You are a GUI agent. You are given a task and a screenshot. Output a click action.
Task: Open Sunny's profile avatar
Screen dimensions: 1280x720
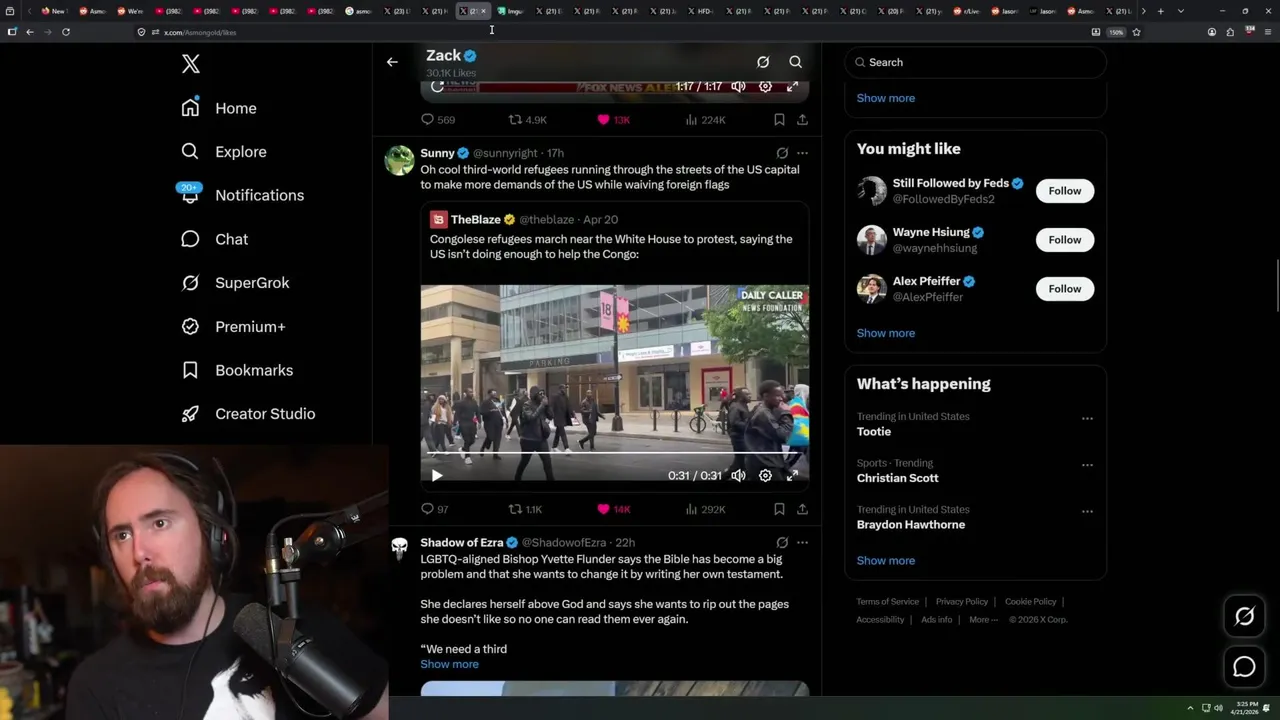point(400,161)
